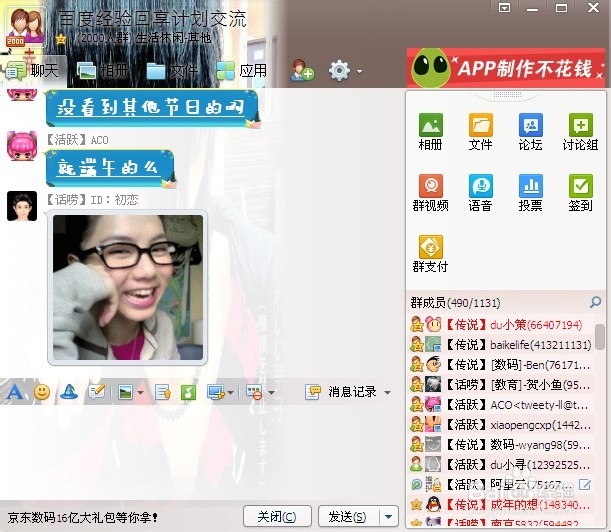Select member [数码]-Ben
The height and width of the screenshot is (532, 611).
click(502, 365)
